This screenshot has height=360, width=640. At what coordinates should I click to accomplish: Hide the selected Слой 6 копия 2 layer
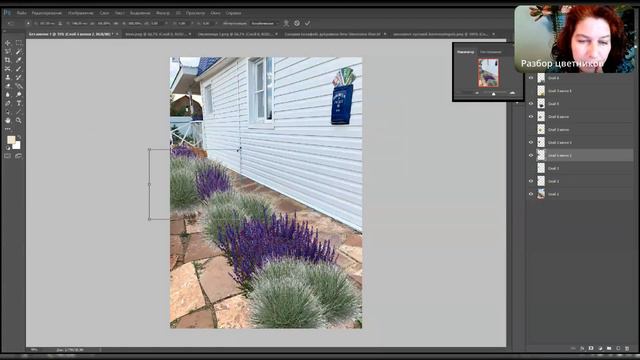pyautogui.click(x=531, y=155)
